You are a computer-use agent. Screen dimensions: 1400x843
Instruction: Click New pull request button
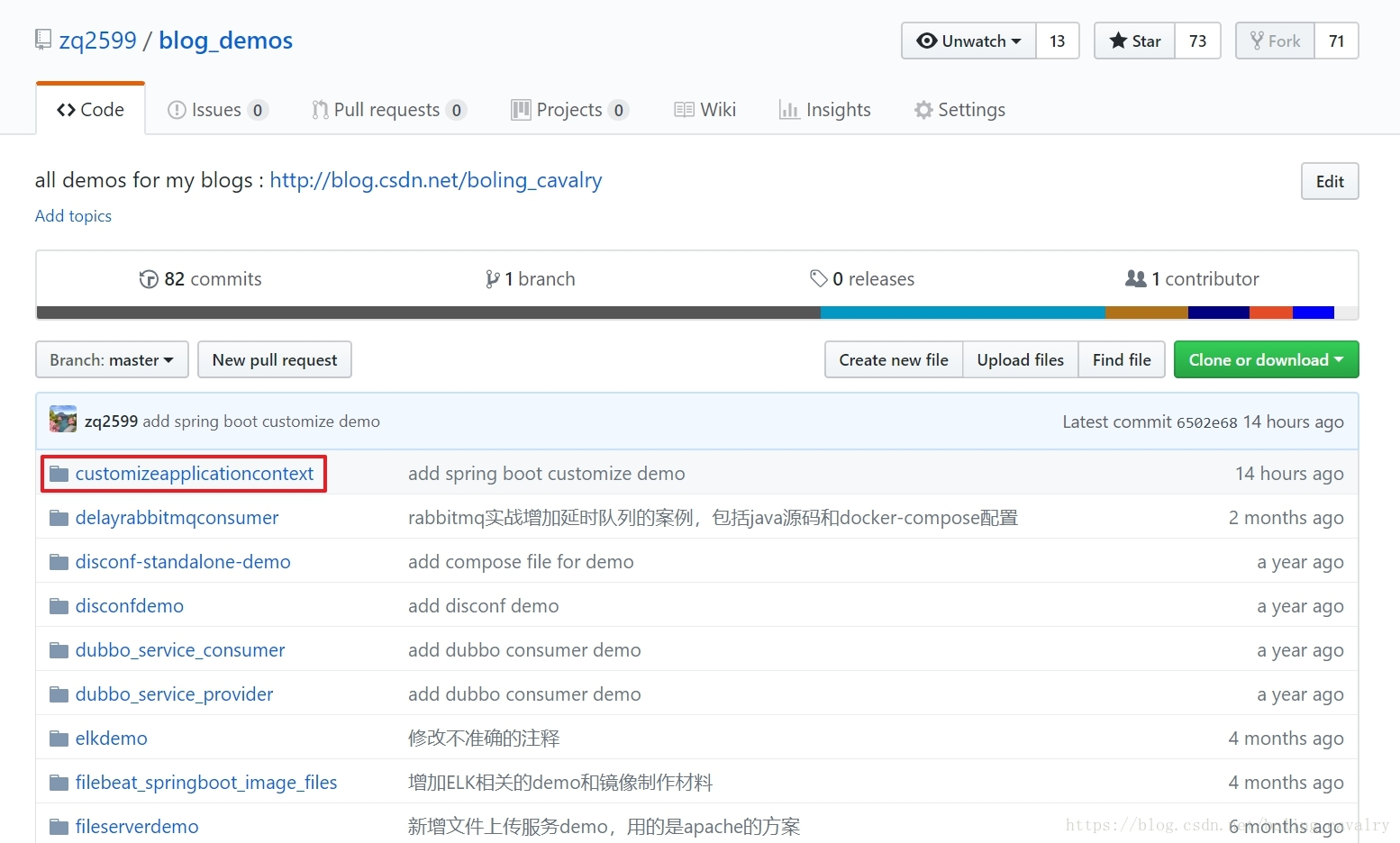tap(275, 359)
